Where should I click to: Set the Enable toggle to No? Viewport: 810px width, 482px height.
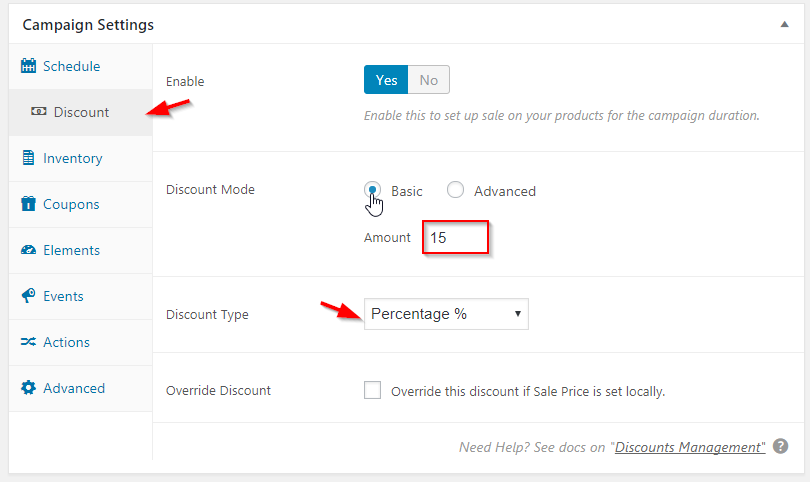pos(429,80)
